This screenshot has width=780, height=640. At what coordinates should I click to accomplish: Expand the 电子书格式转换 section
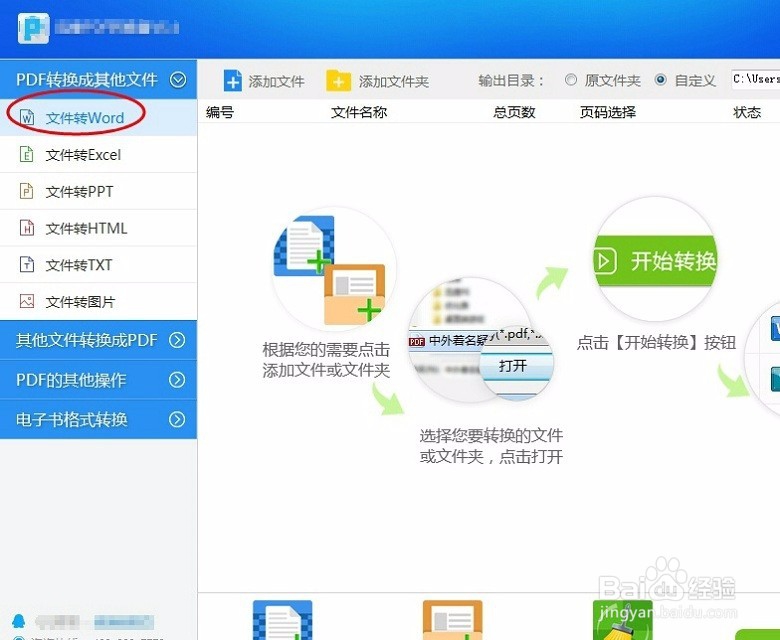[98, 420]
